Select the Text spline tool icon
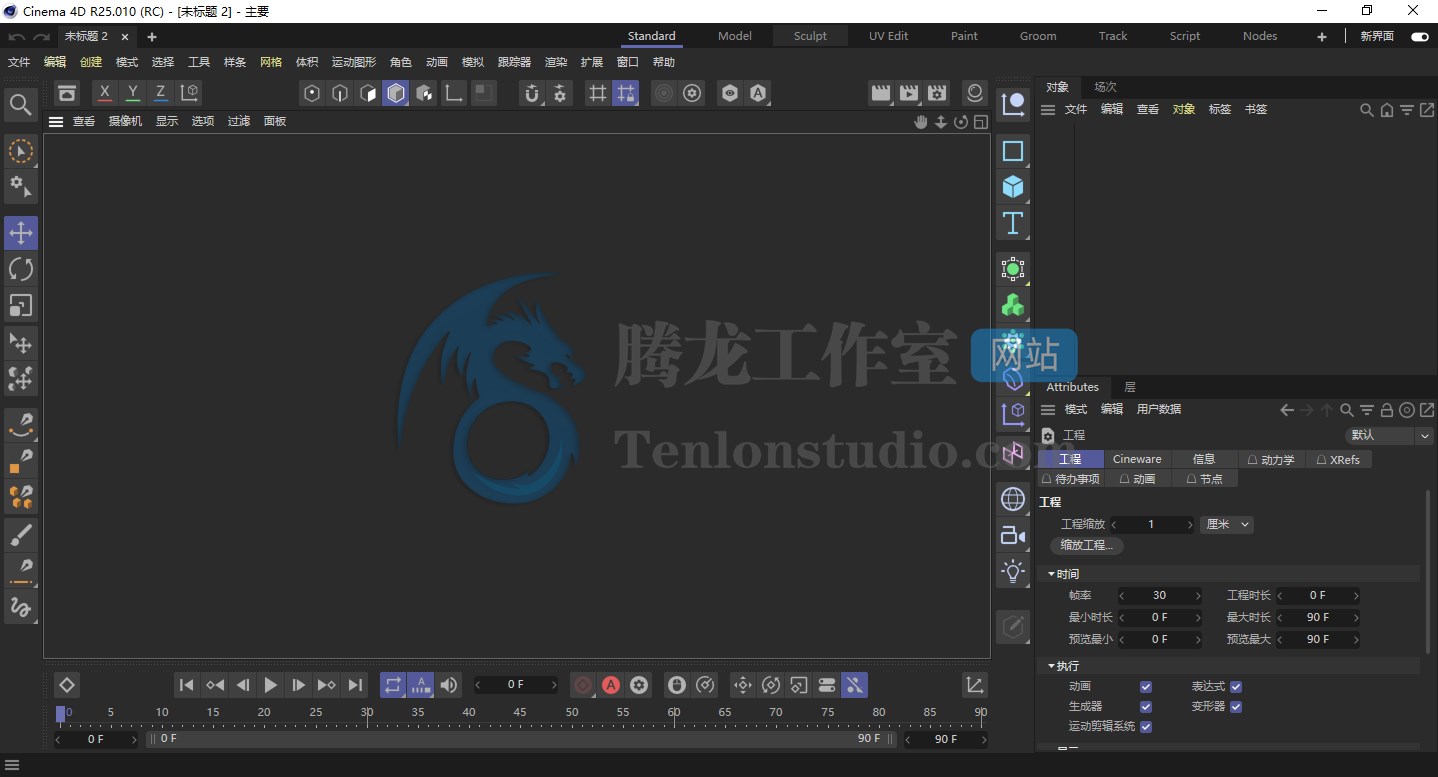Image resolution: width=1438 pixels, height=777 pixels. tap(1013, 223)
